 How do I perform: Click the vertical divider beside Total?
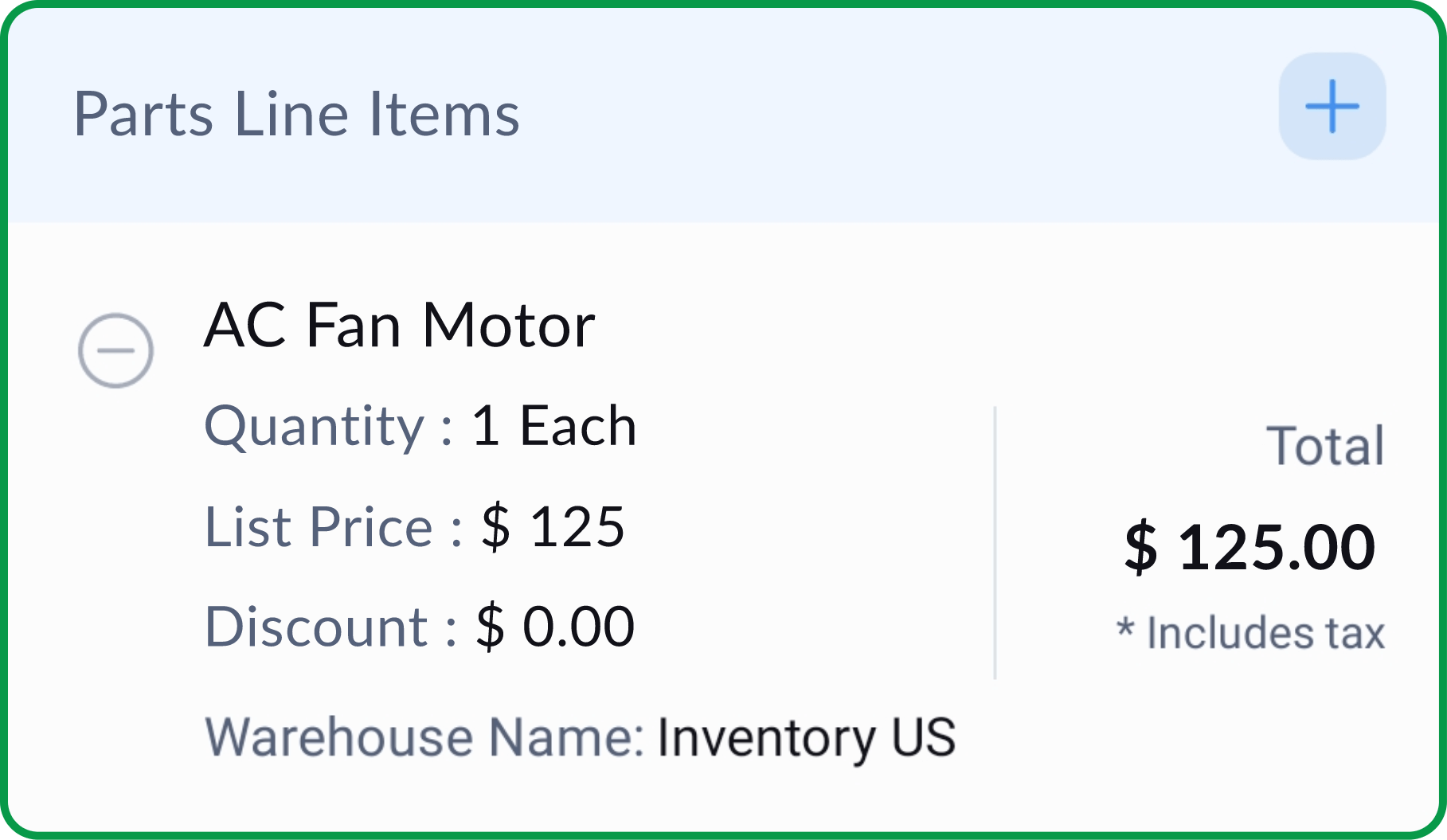(x=995, y=543)
